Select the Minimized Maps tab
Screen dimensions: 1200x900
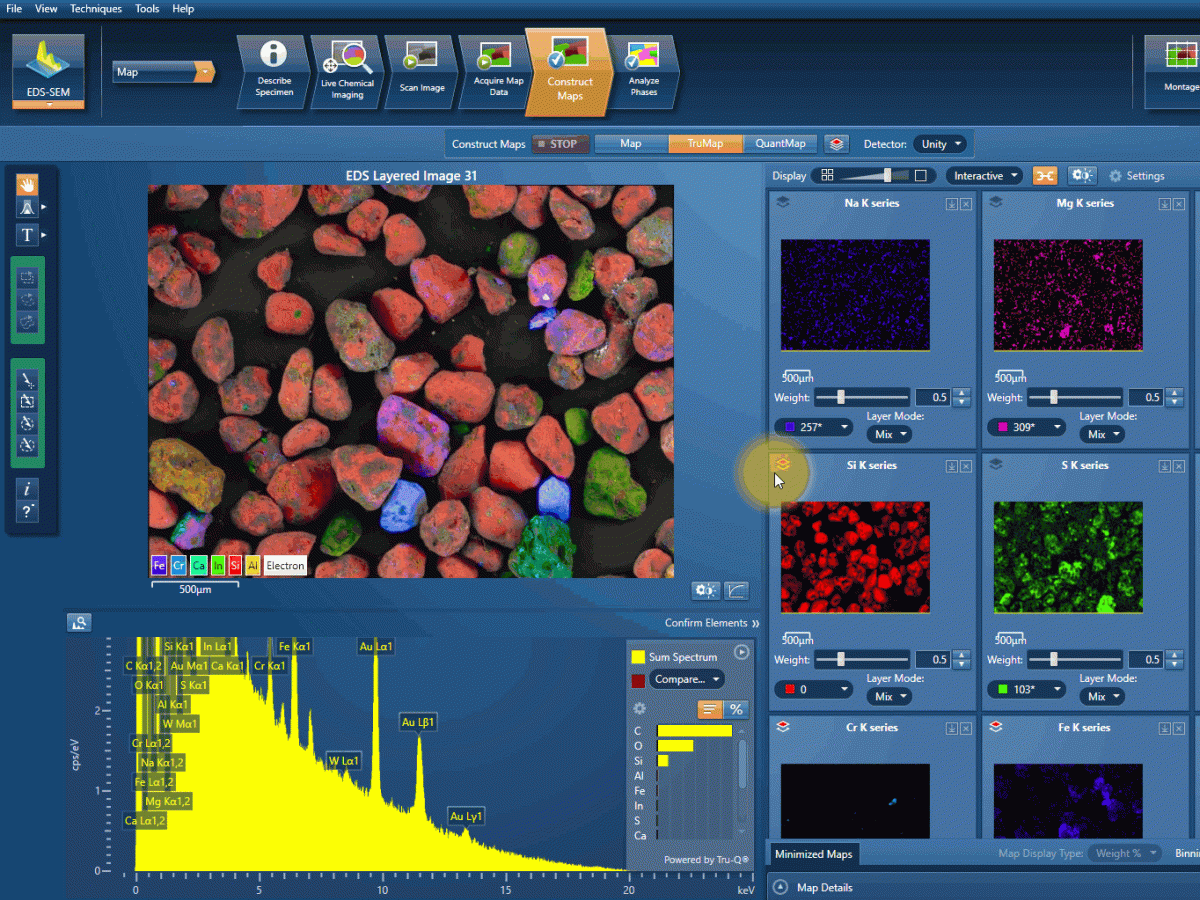pos(813,854)
